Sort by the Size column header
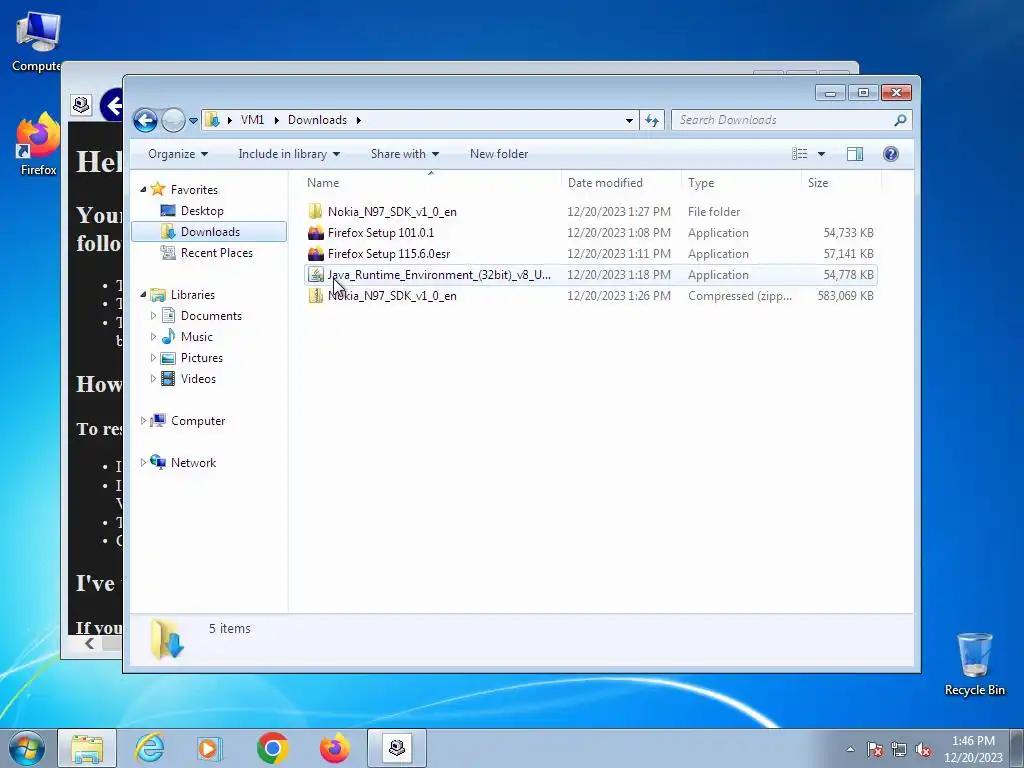The width and height of the screenshot is (1024, 768). coord(841,183)
